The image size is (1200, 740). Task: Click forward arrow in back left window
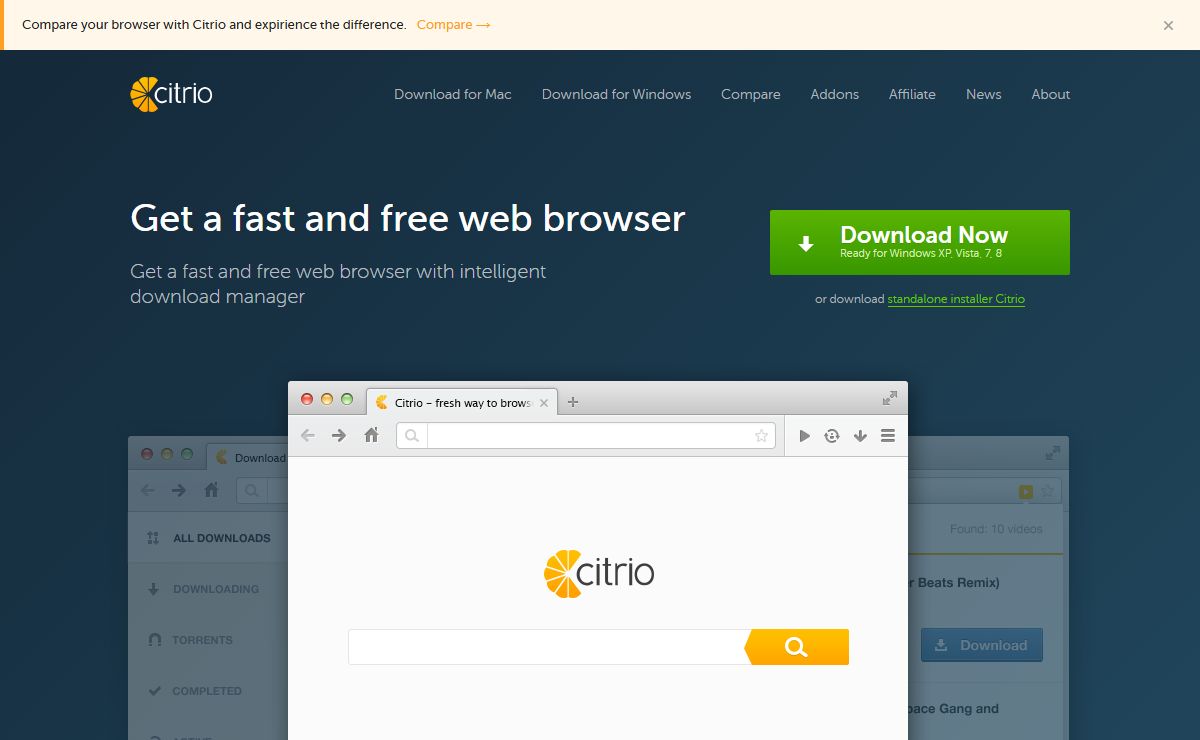(179, 490)
